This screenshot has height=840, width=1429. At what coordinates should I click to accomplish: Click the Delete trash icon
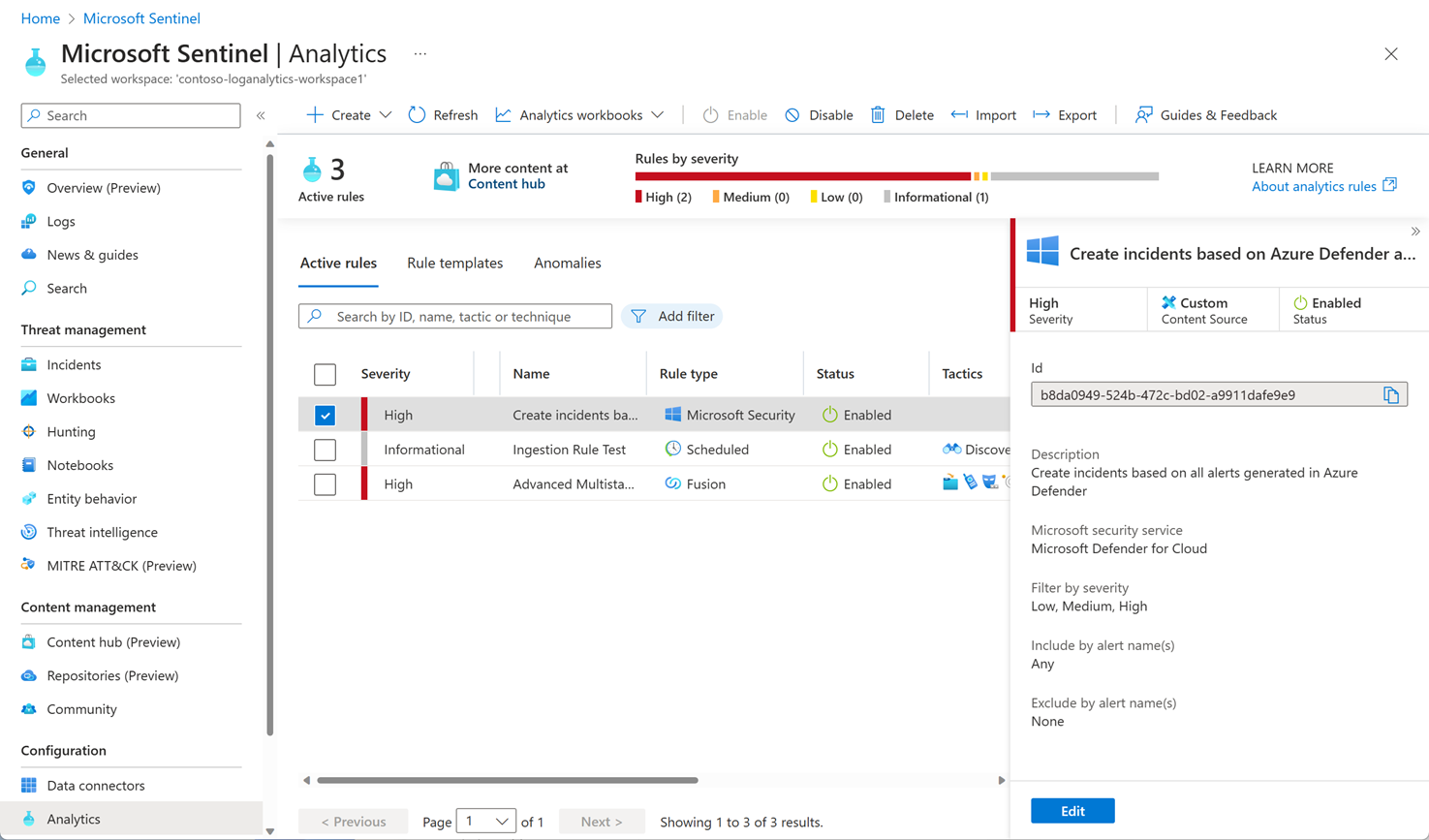[878, 115]
